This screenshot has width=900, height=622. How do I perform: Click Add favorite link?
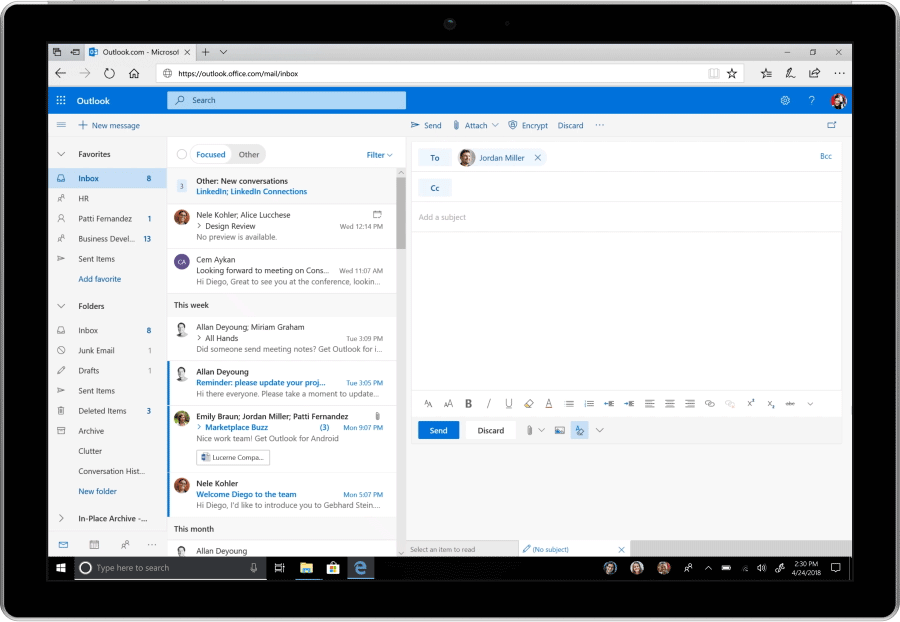(100, 279)
